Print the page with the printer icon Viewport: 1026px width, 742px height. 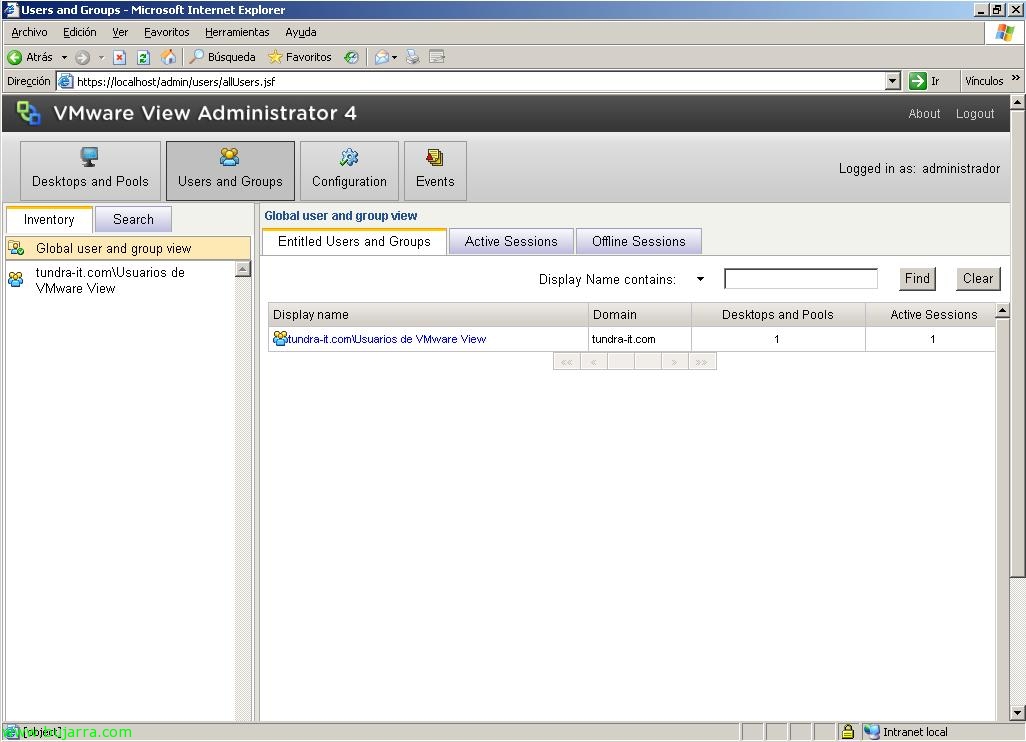(x=412, y=58)
